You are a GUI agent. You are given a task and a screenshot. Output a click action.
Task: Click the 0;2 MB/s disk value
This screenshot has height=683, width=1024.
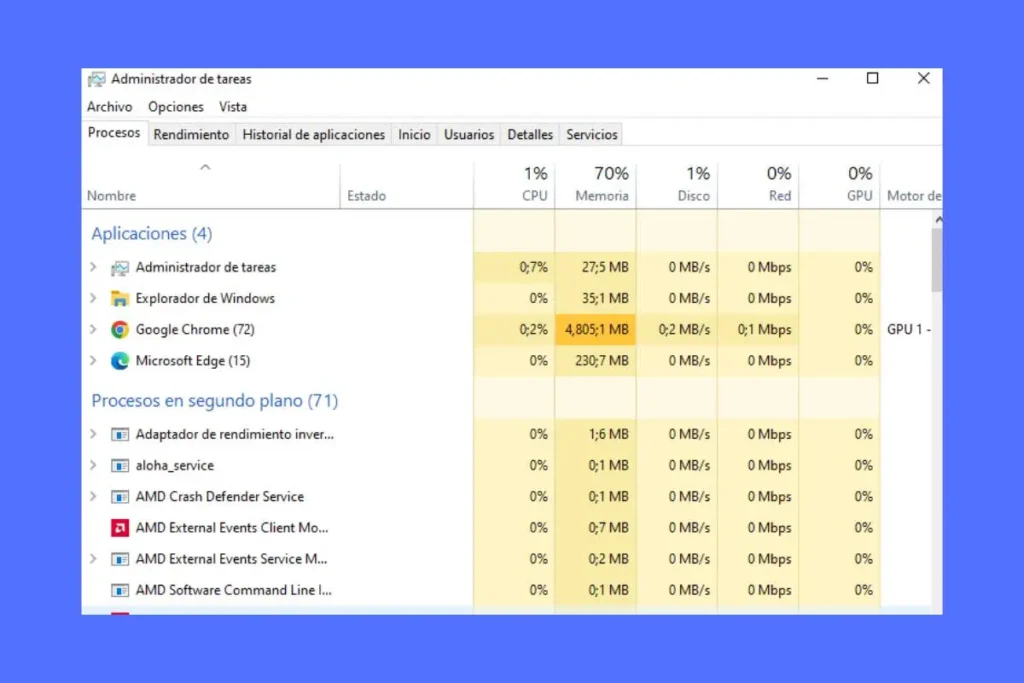coord(684,330)
